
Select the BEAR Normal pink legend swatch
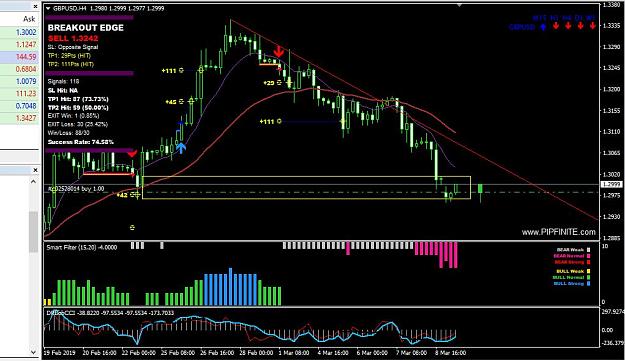[588, 256]
